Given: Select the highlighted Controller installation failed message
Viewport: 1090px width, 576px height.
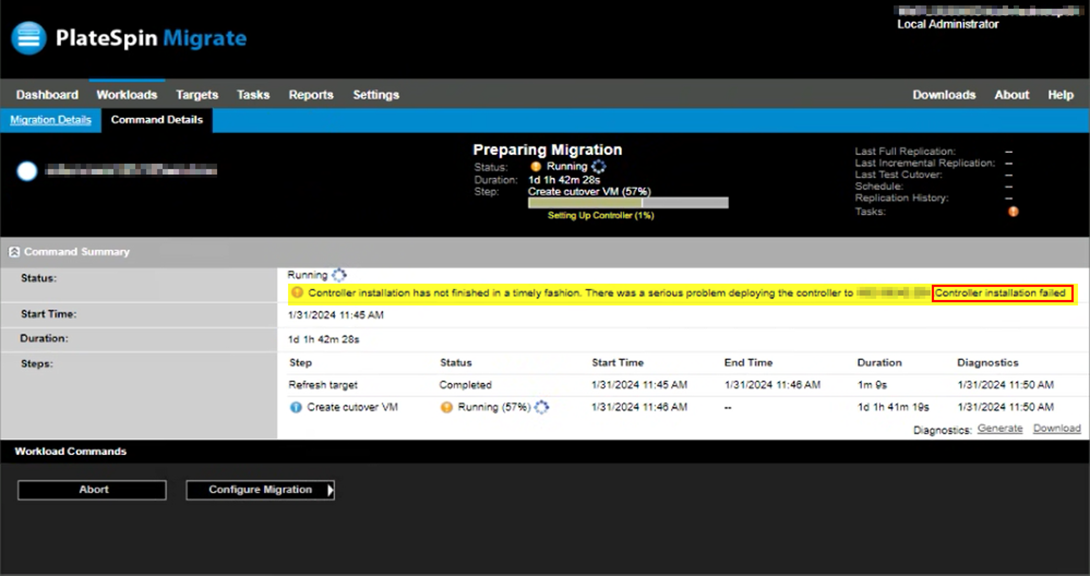Looking at the screenshot, I should 1002,292.
